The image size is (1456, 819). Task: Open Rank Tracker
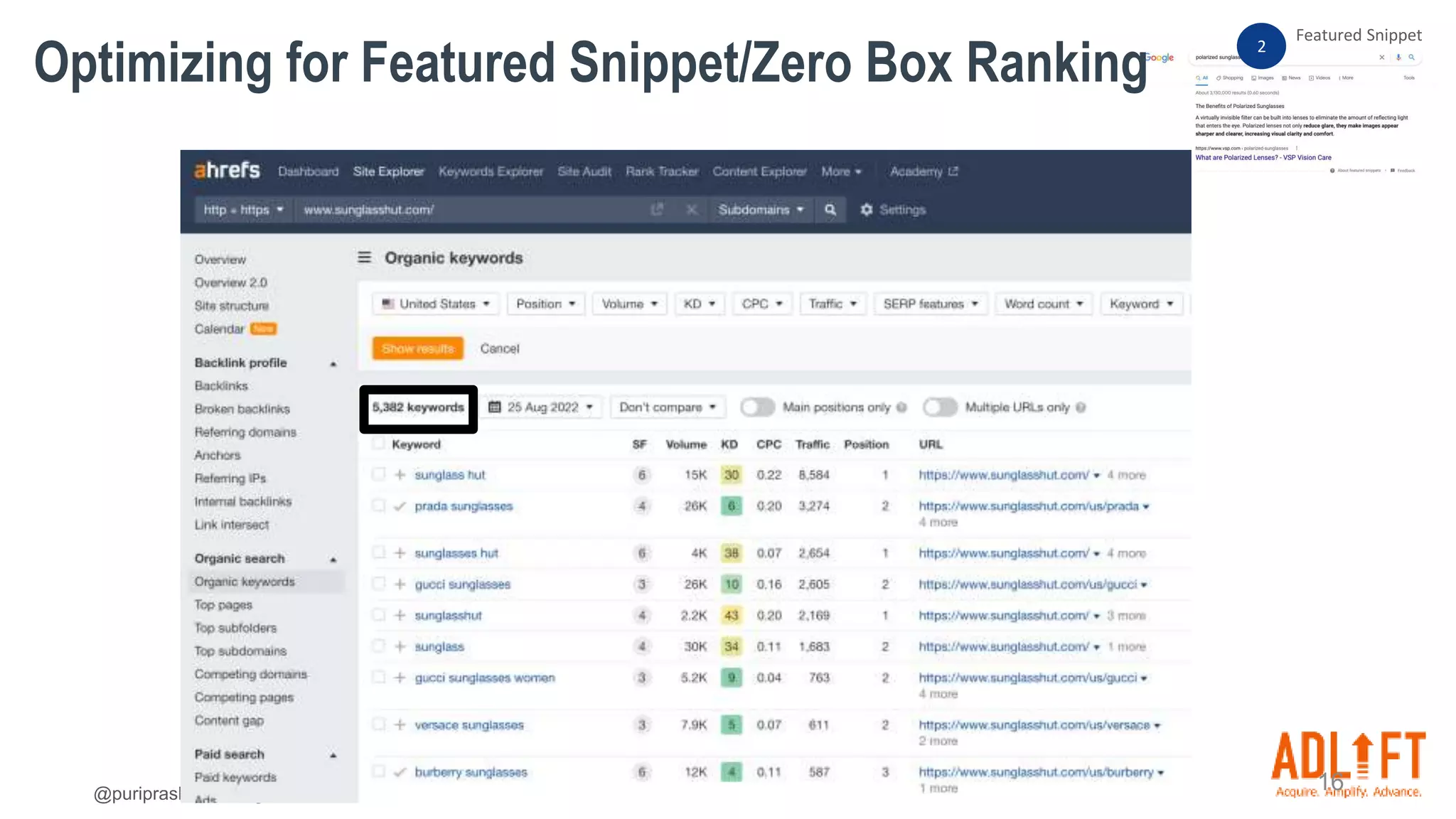pyautogui.click(x=662, y=171)
